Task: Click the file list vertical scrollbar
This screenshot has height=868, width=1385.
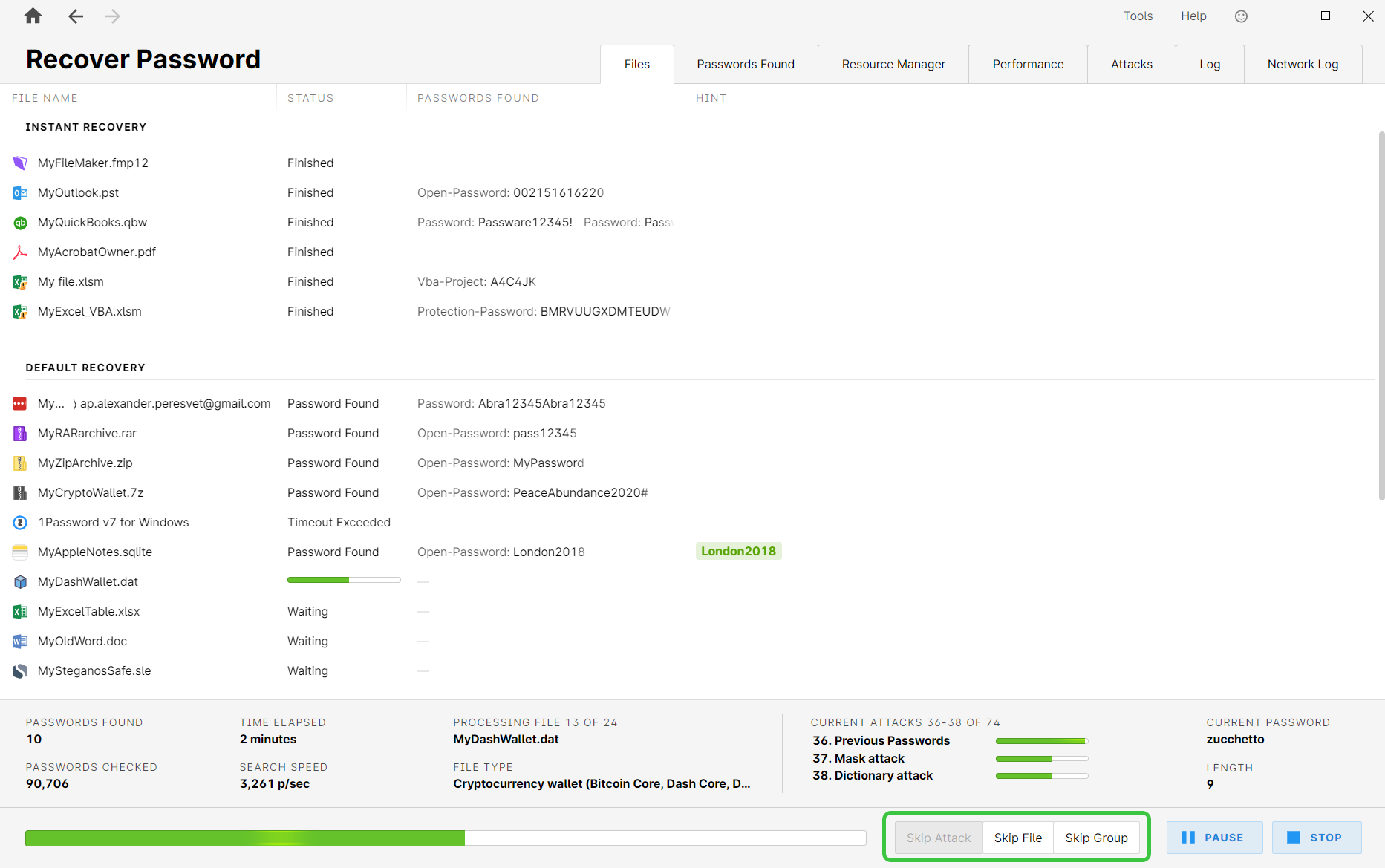Action: [1381, 316]
